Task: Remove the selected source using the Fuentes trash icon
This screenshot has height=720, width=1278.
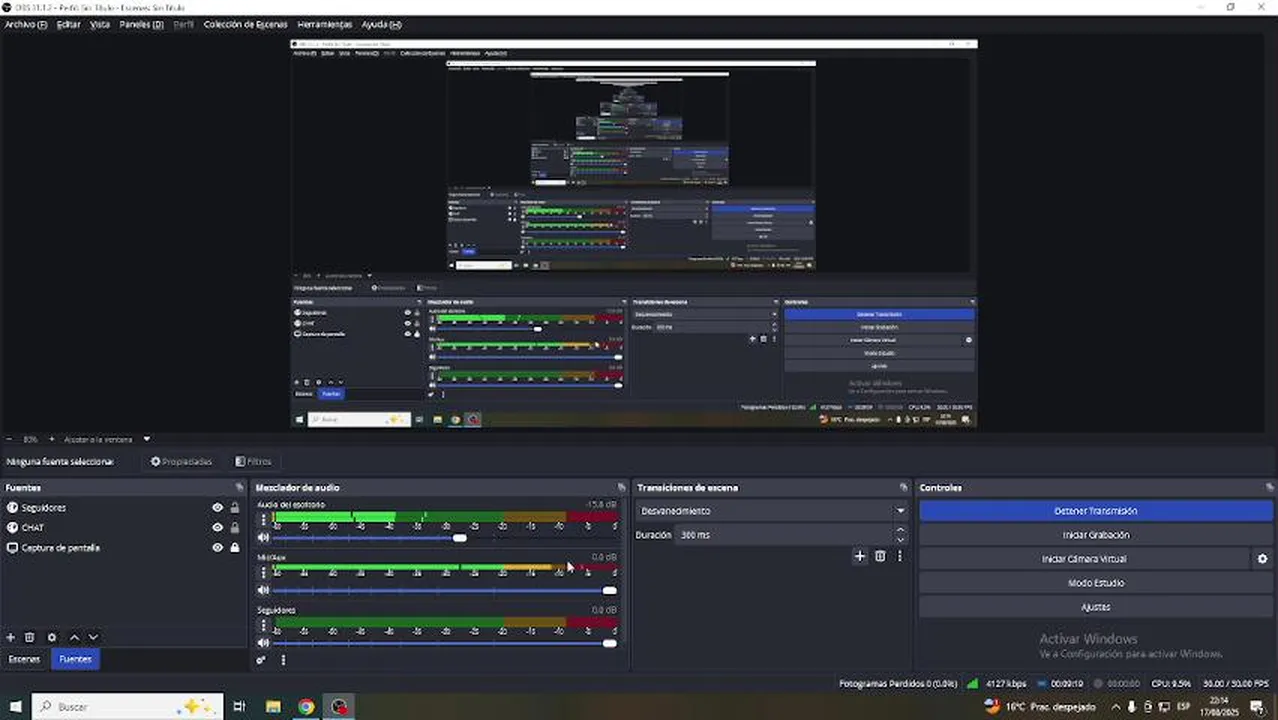Action: coord(30,637)
